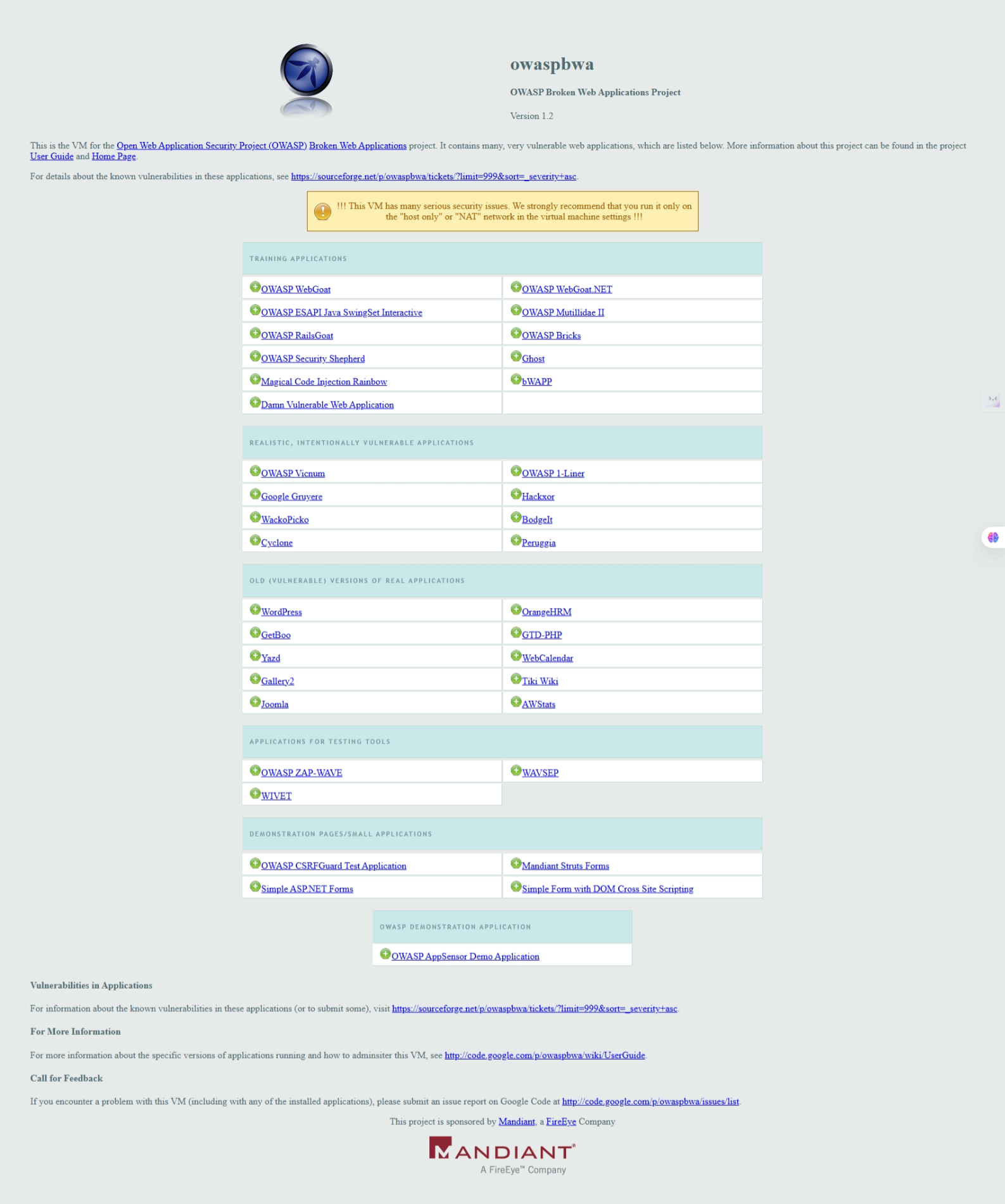Open the code.google.com issues list link
1005x1204 pixels.
tap(650, 1101)
